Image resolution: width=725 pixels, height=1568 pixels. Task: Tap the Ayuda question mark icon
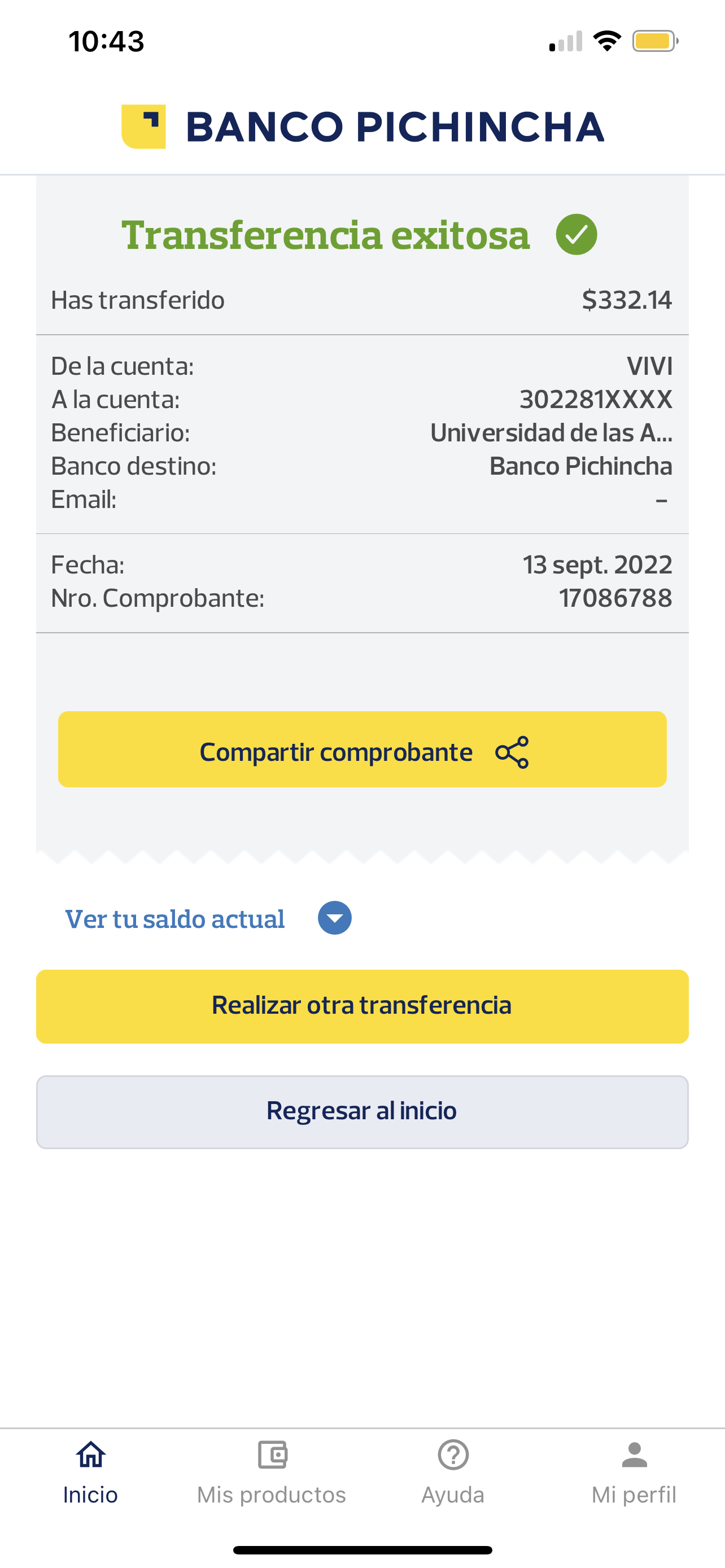[x=453, y=1455]
